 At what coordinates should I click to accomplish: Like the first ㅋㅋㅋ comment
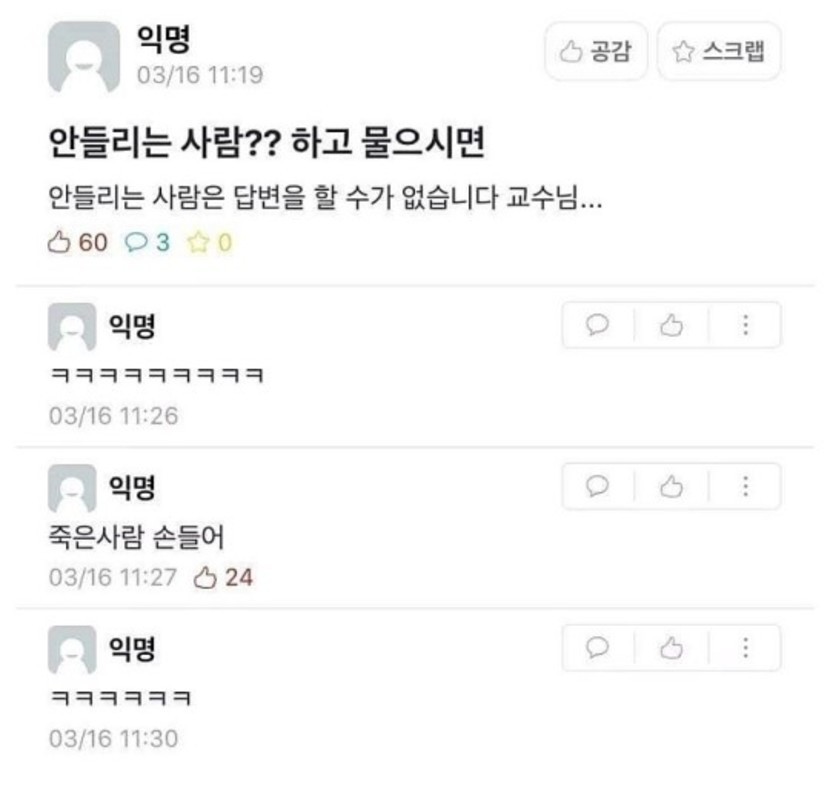[671, 325]
